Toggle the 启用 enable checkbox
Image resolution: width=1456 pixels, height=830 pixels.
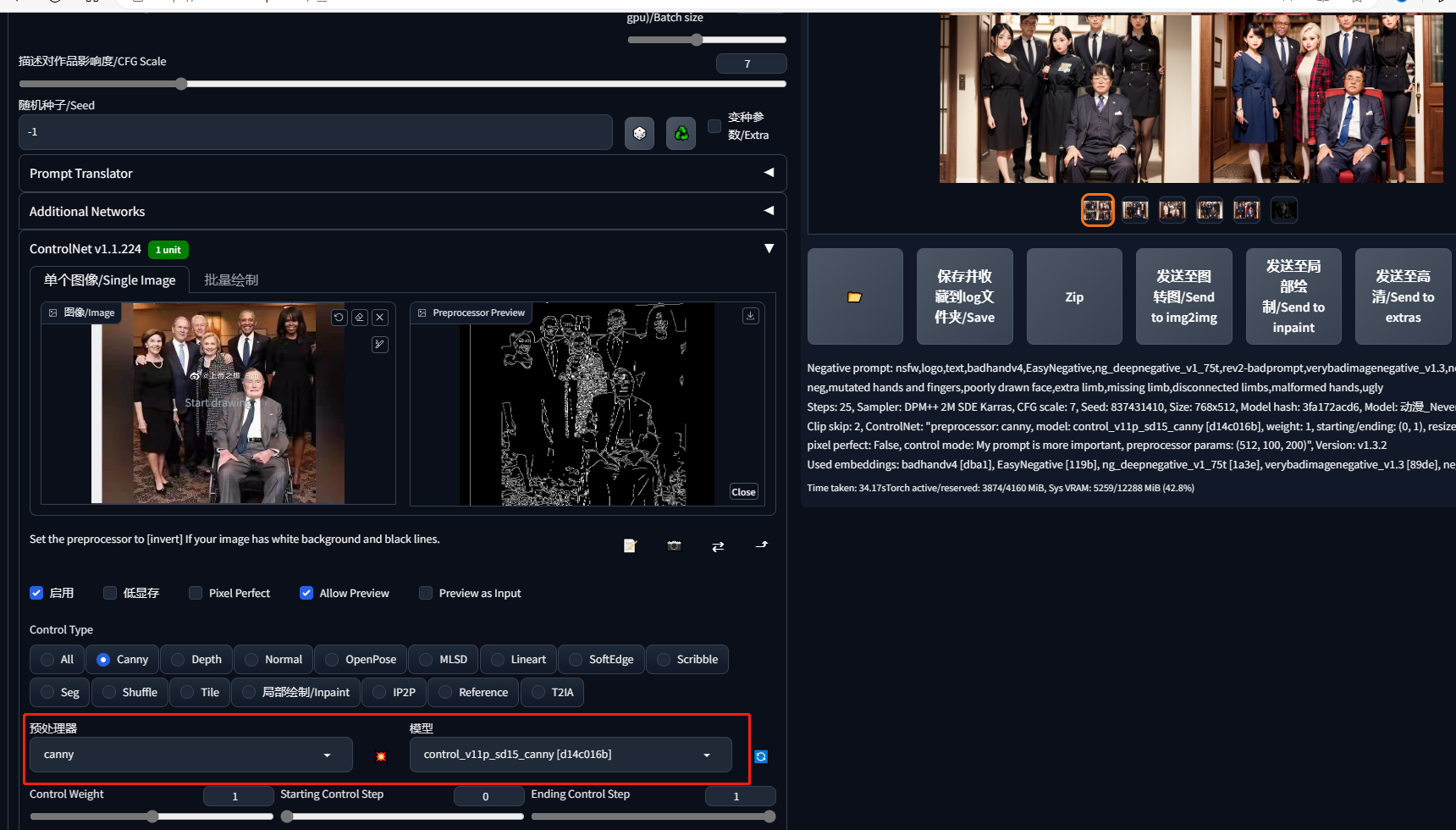36,593
